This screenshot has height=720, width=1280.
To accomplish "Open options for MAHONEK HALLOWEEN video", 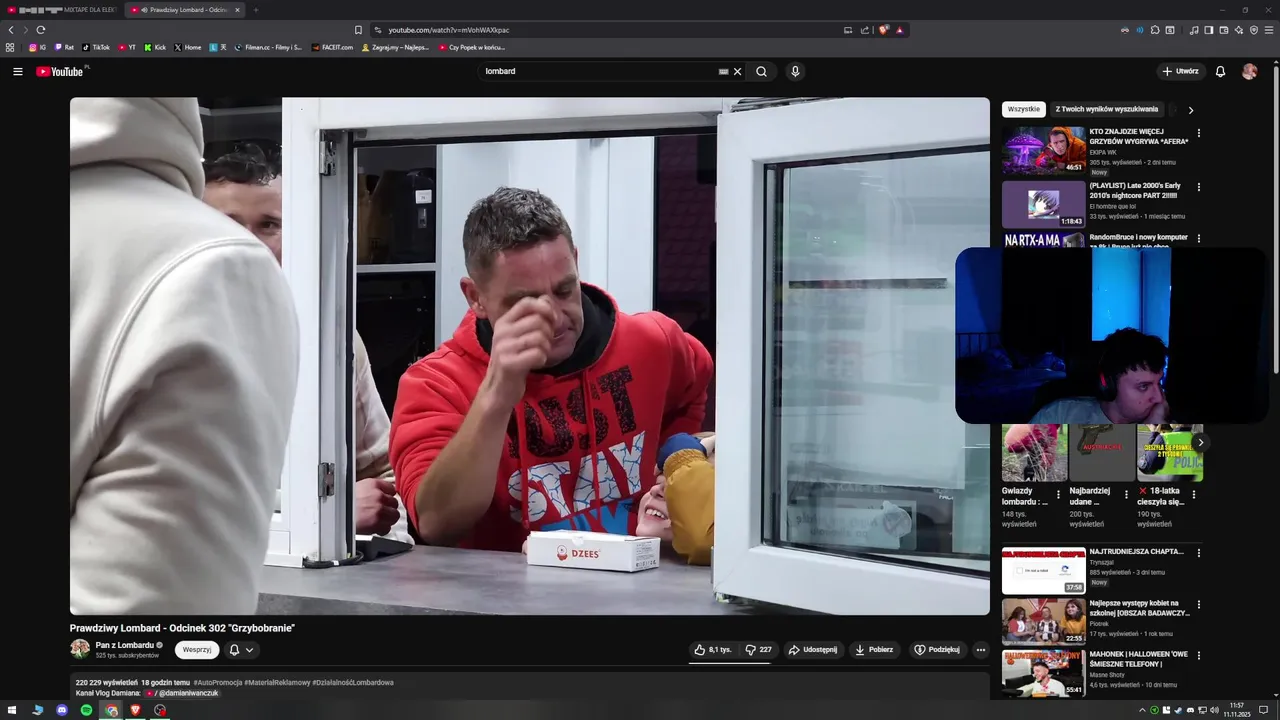I will (1198, 657).
